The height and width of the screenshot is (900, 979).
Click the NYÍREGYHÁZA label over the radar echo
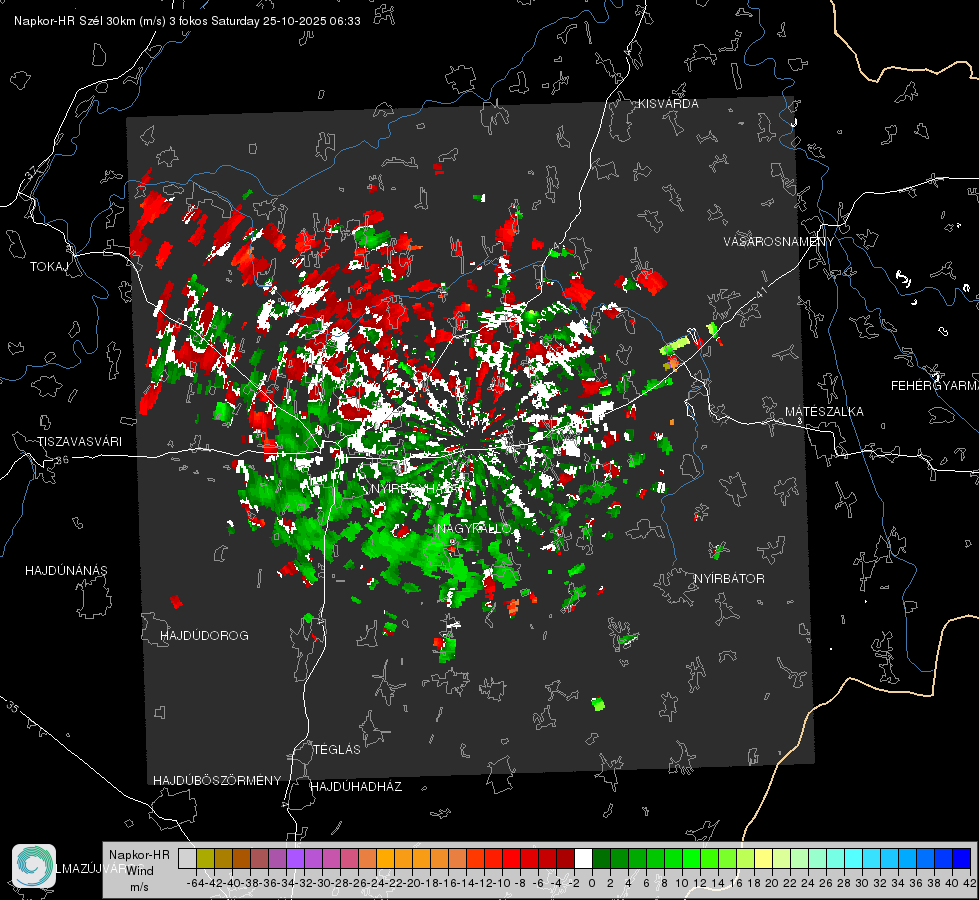pos(416,488)
